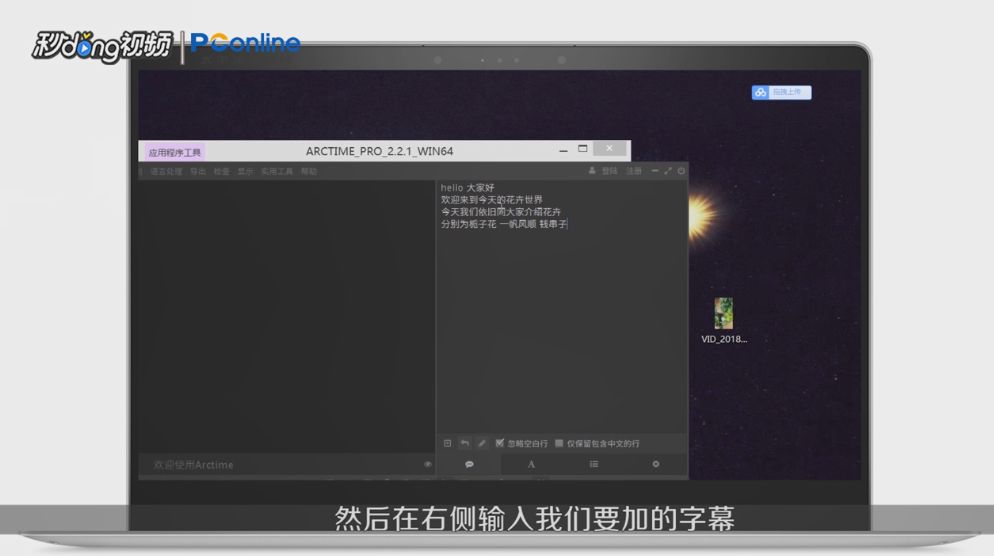The image size is (994, 556).
Task: Select the 应用程序工具 ribbon tab
Action: tap(174, 152)
